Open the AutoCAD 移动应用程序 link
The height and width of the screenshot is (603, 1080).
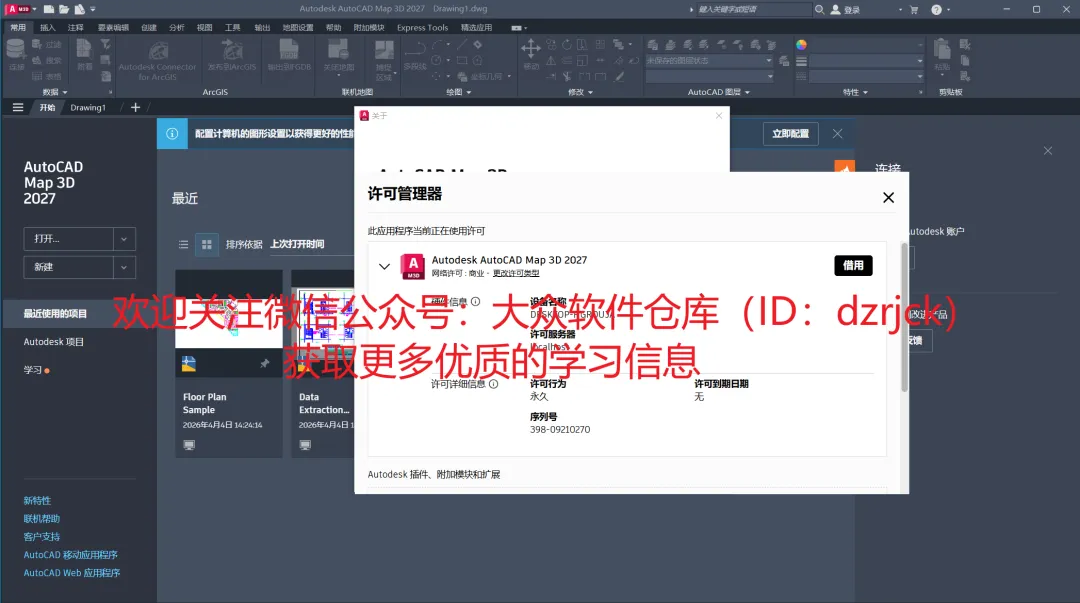click(70, 555)
